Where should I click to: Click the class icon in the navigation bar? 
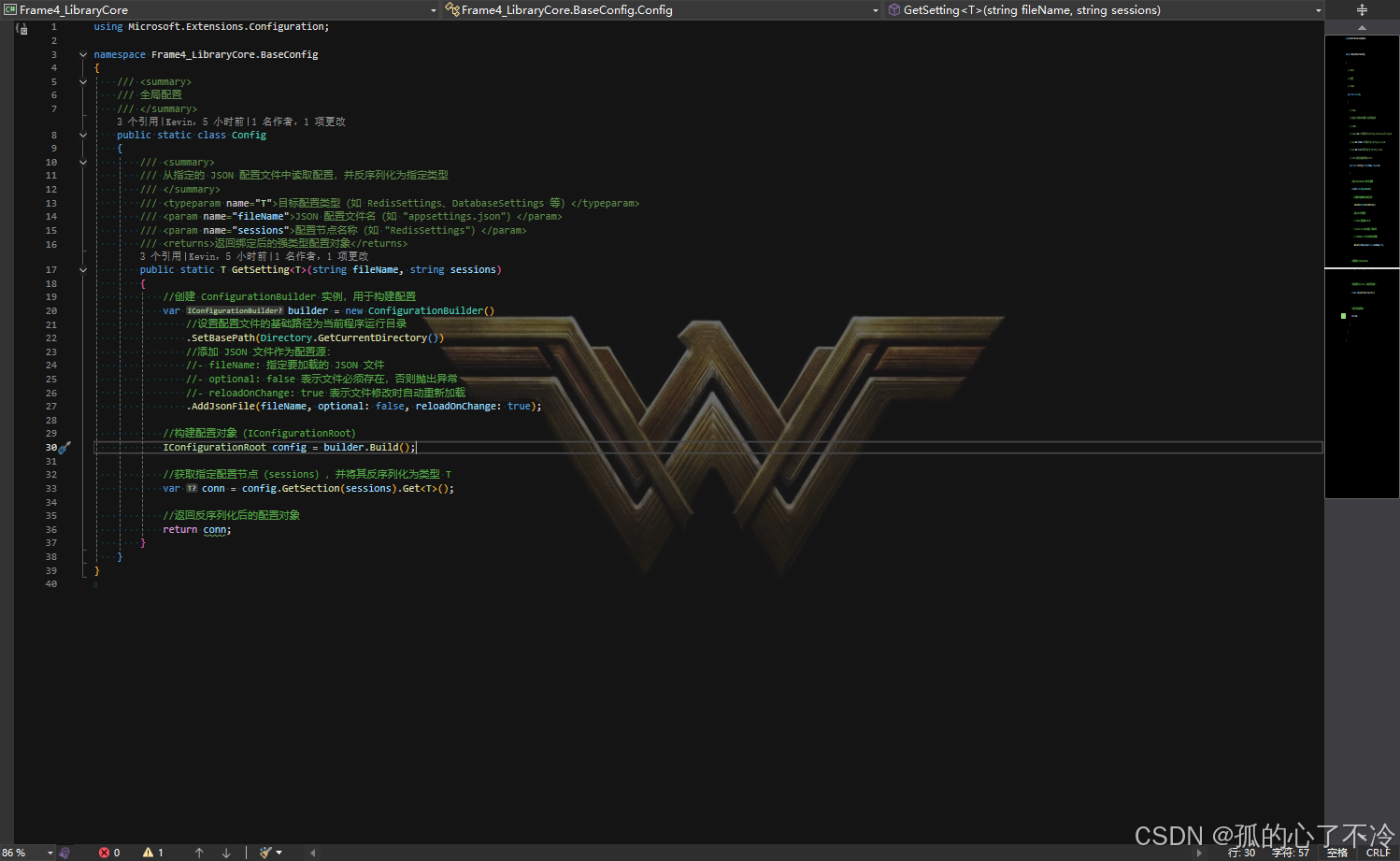[x=452, y=10]
